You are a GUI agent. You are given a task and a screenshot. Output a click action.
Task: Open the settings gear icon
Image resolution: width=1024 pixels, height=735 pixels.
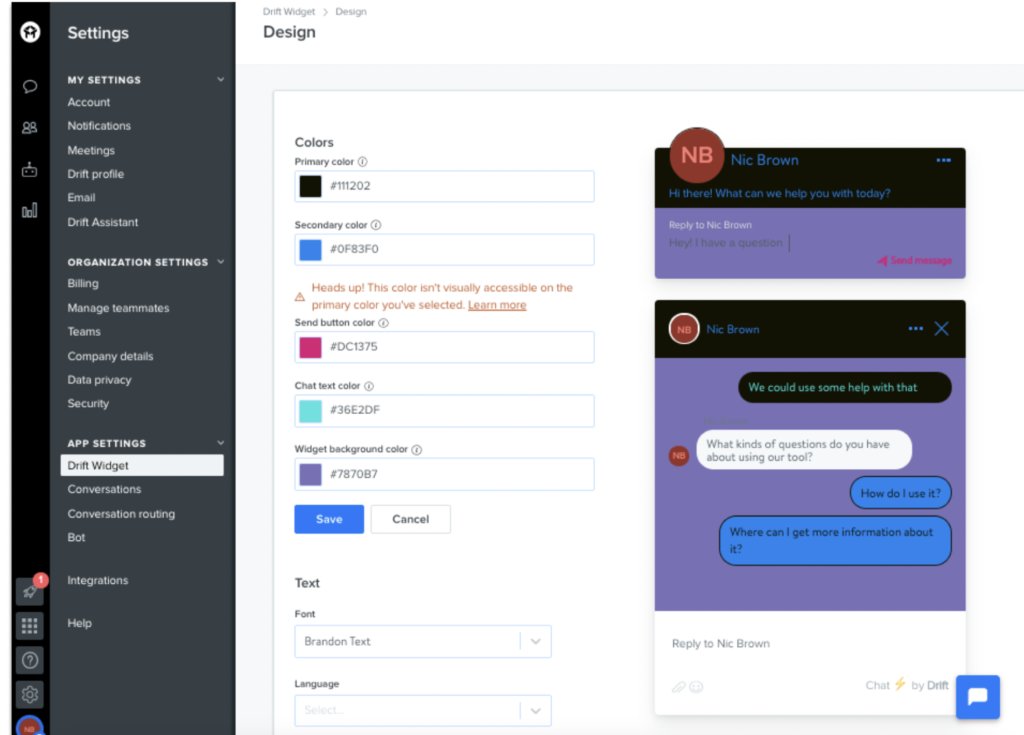pyautogui.click(x=30, y=694)
